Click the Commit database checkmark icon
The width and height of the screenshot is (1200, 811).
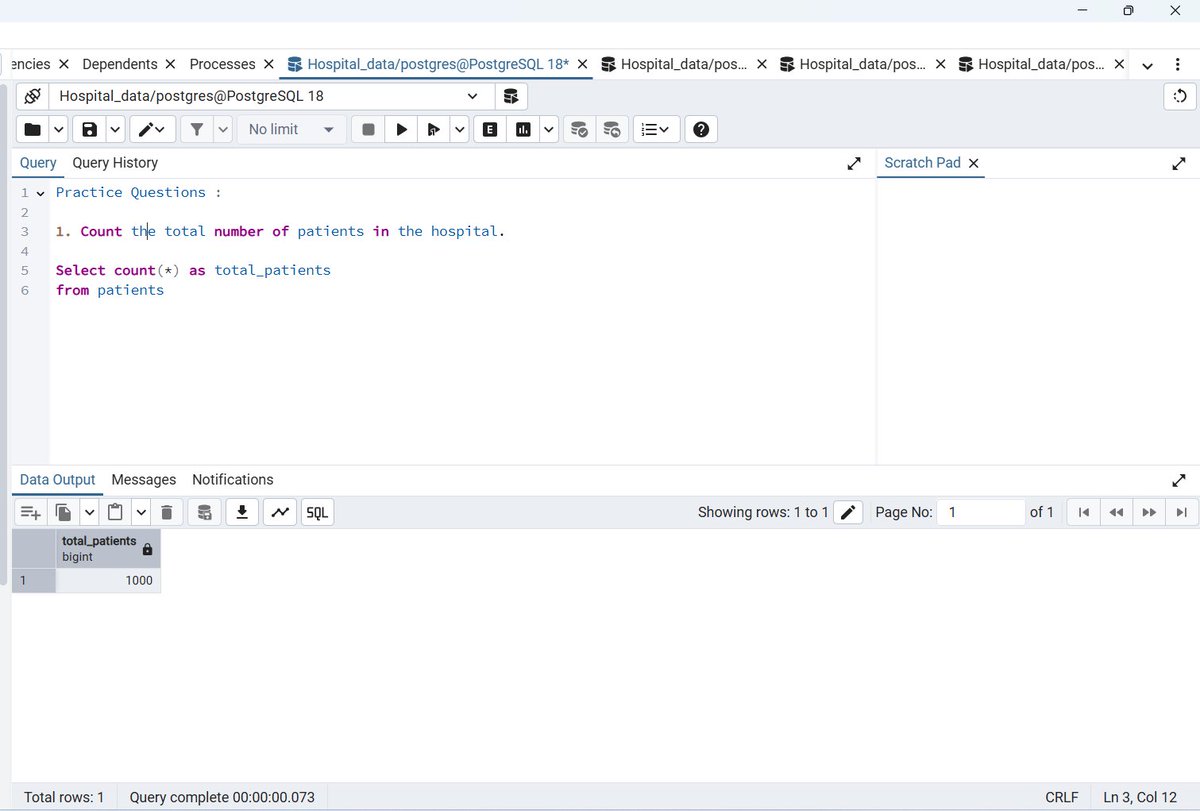point(578,129)
